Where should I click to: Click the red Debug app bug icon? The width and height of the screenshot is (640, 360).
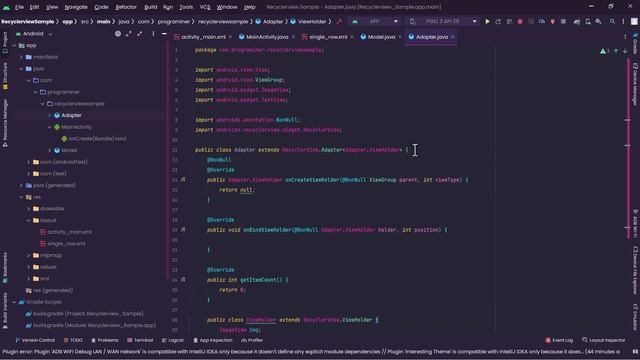(x=520, y=21)
